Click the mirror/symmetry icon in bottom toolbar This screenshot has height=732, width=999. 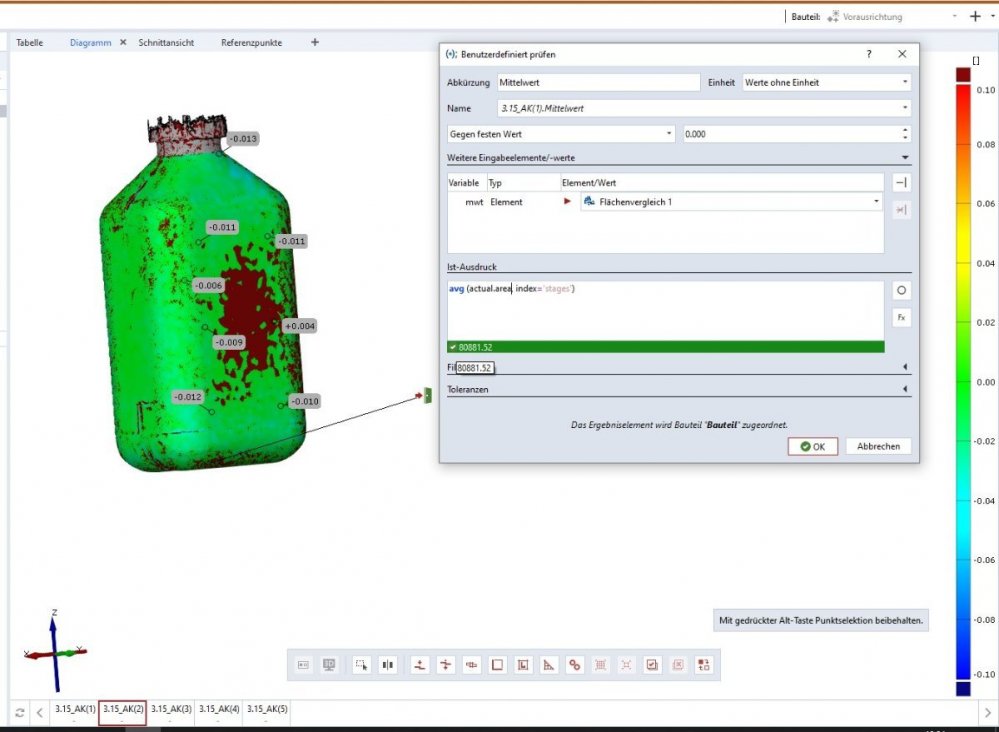[x=388, y=664]
